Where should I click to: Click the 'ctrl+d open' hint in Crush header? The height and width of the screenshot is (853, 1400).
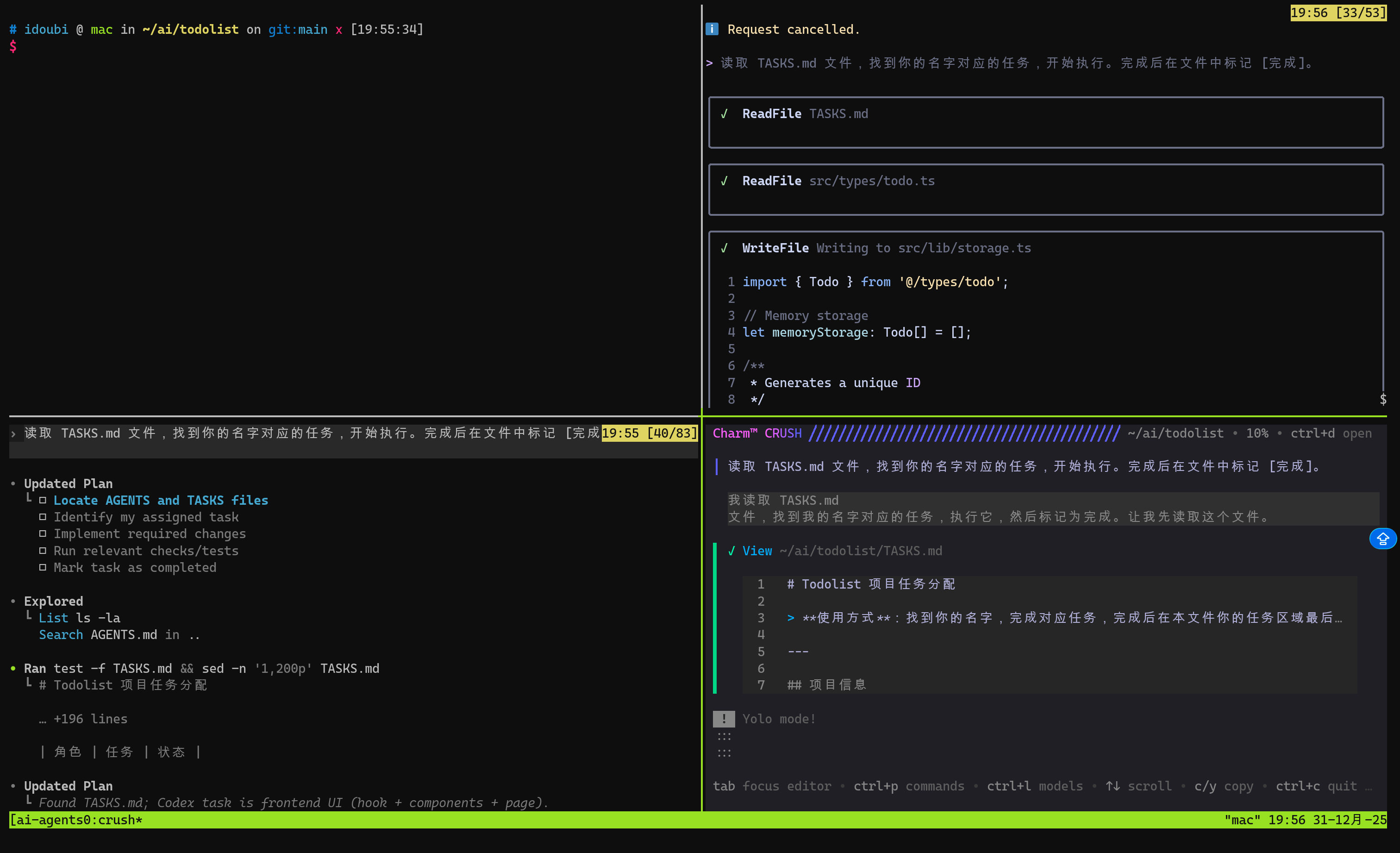[x=1331, y=433]
